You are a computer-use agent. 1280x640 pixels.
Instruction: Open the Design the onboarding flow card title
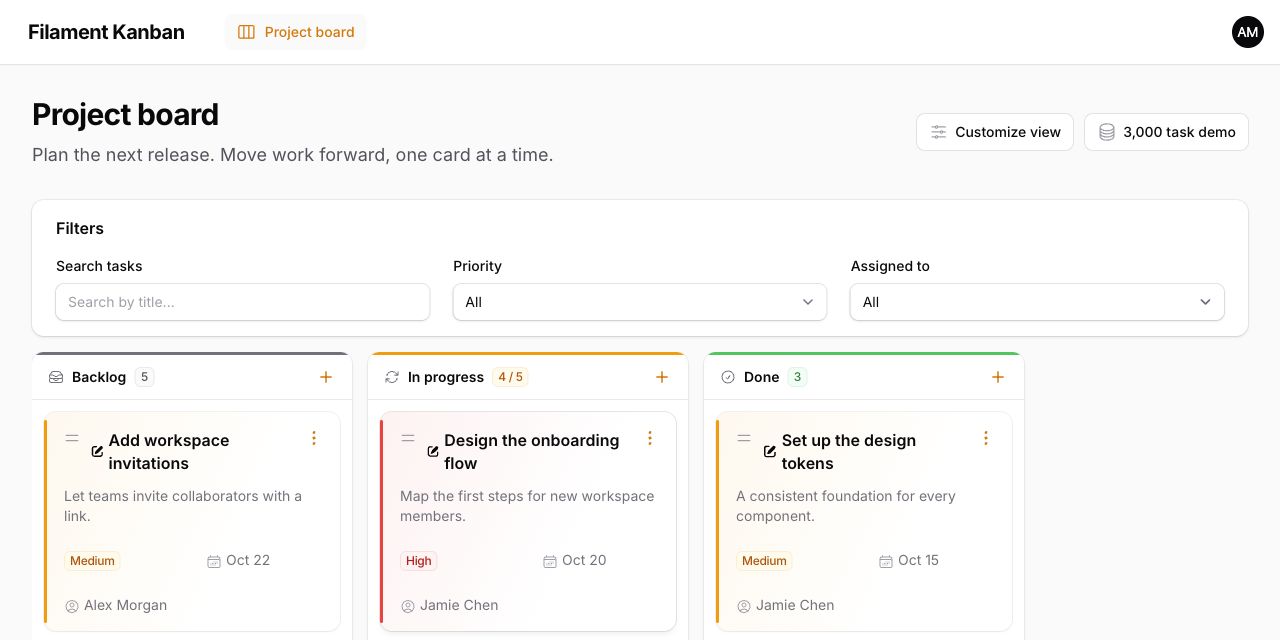tap(532, 452)
